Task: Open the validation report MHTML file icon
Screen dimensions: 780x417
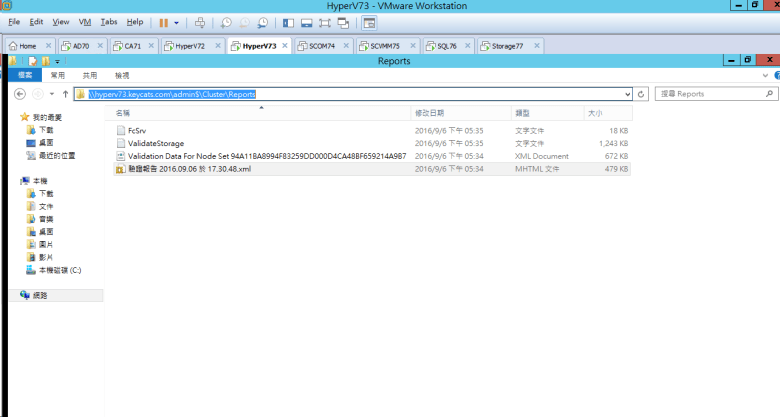Action: coord(121,169)
